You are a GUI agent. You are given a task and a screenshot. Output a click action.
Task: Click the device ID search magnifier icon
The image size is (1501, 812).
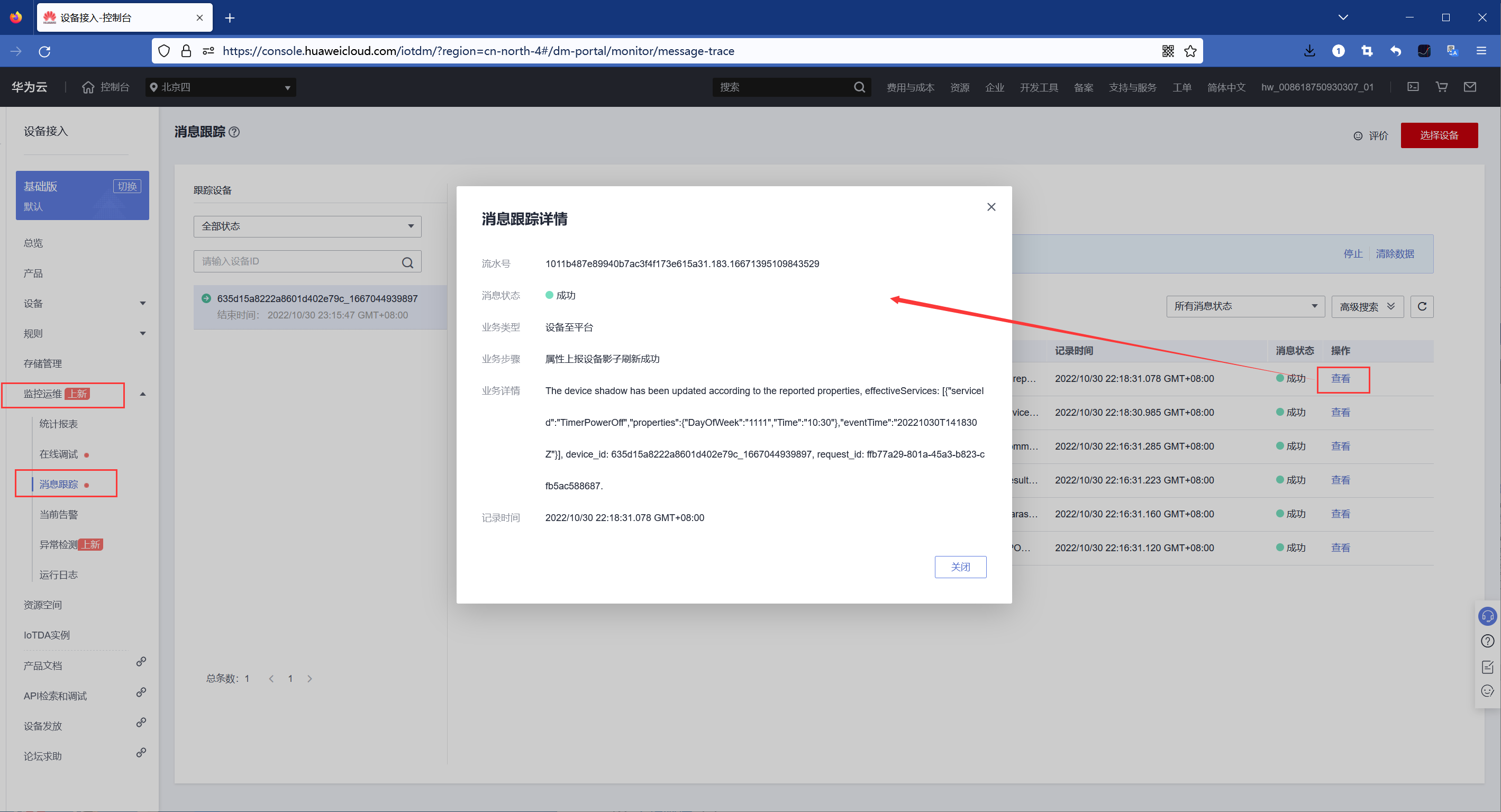(x=407, y=262)
